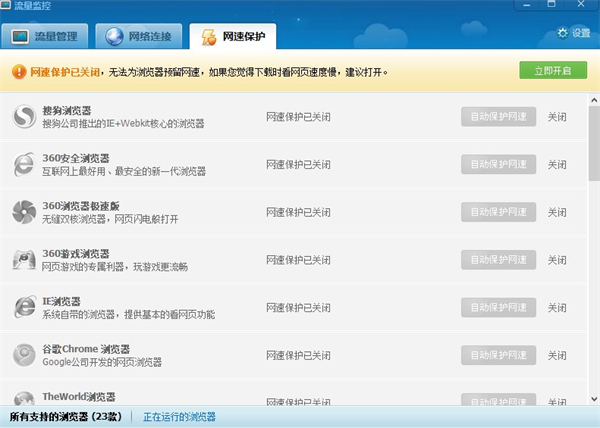Click 网速保护已关闭 status in IE浏览器 row
This screenshot has height=428, width=600.
tap(298, 308)
